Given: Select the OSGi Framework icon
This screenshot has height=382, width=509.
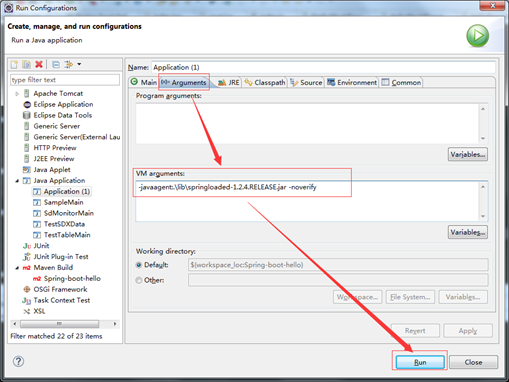Looking at the screenshot, I should (27, 289).
